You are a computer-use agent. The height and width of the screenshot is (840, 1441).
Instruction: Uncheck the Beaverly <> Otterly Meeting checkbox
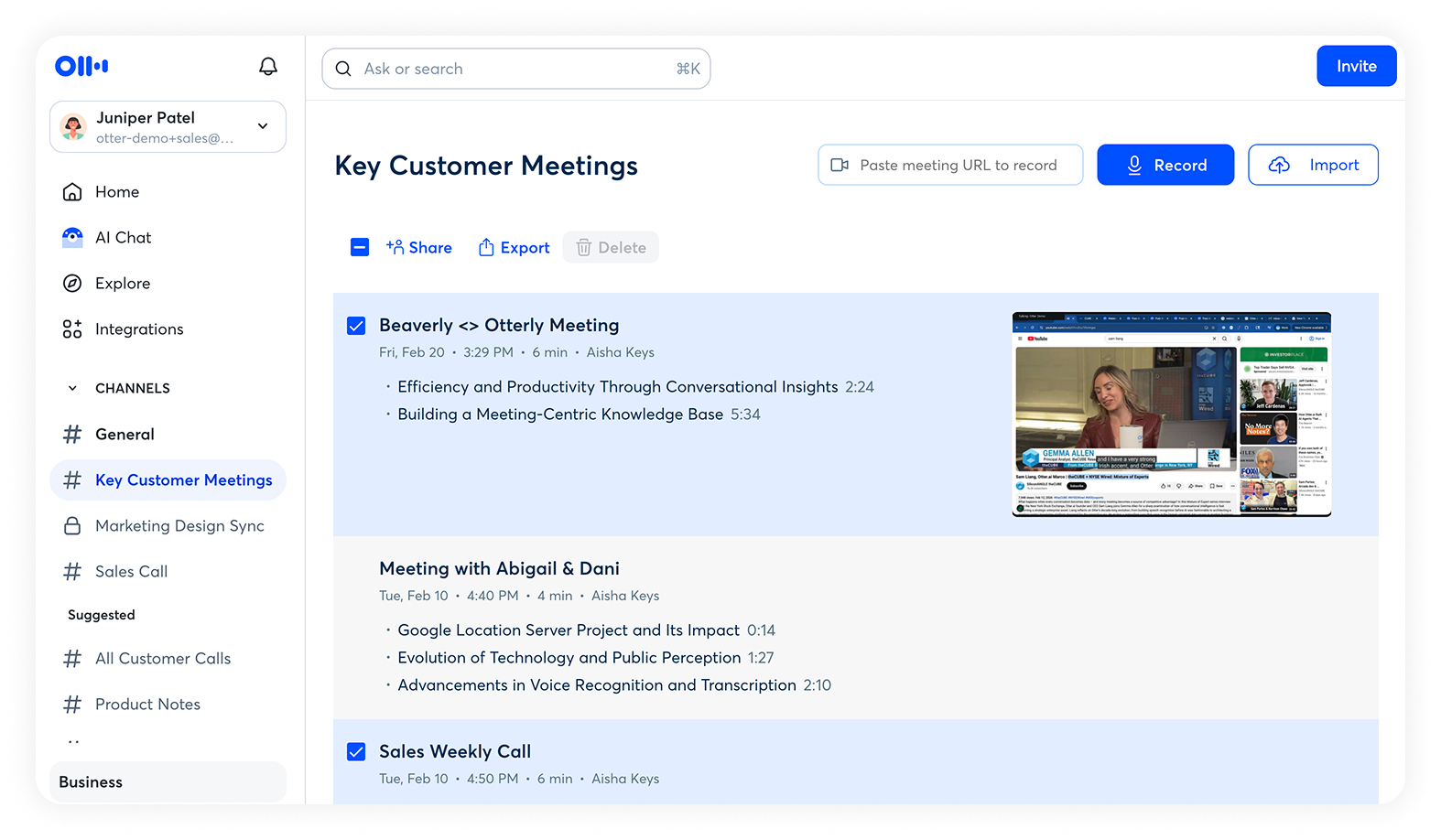point(356,326)
